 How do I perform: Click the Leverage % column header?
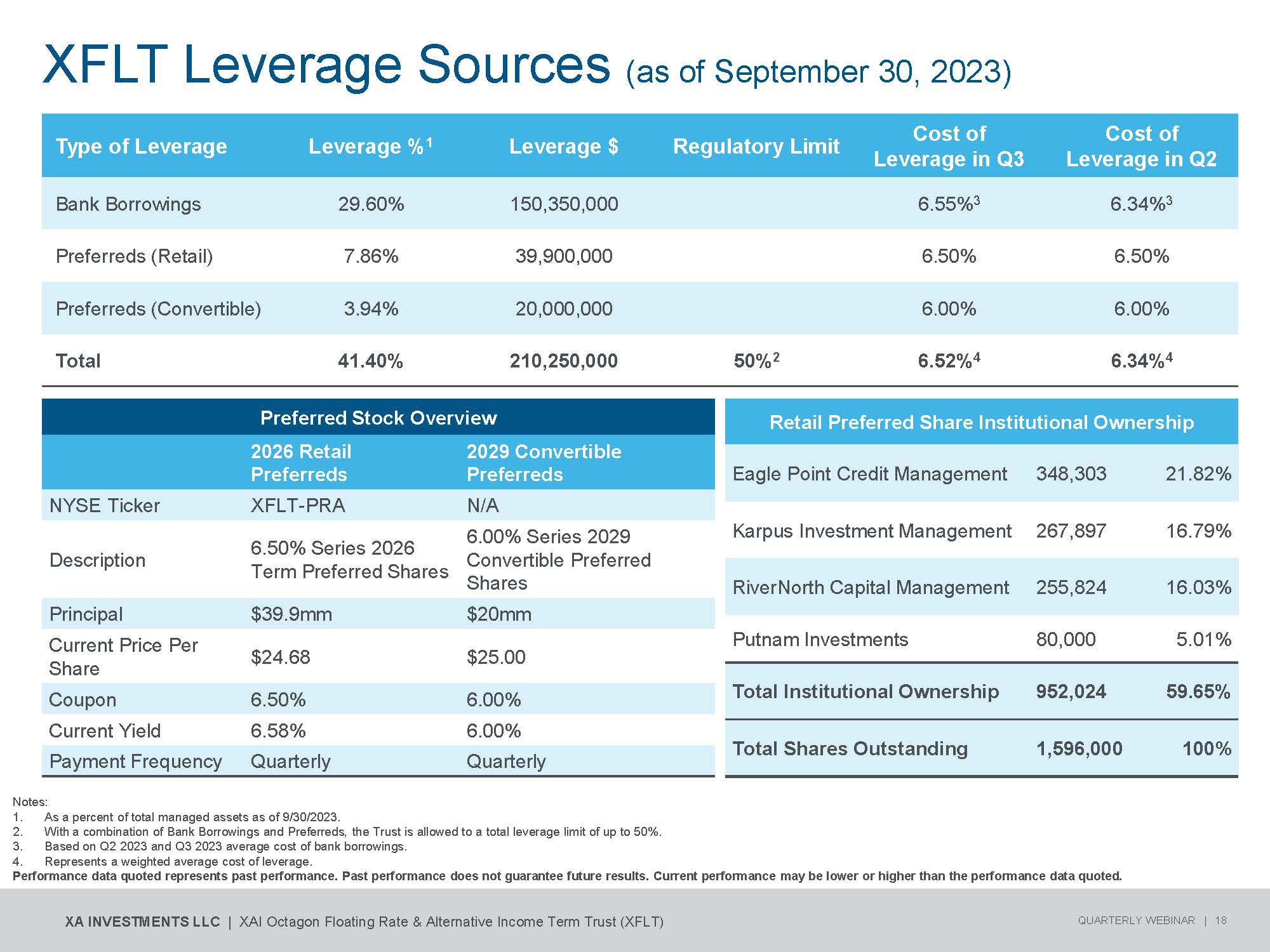pos(370,147)
